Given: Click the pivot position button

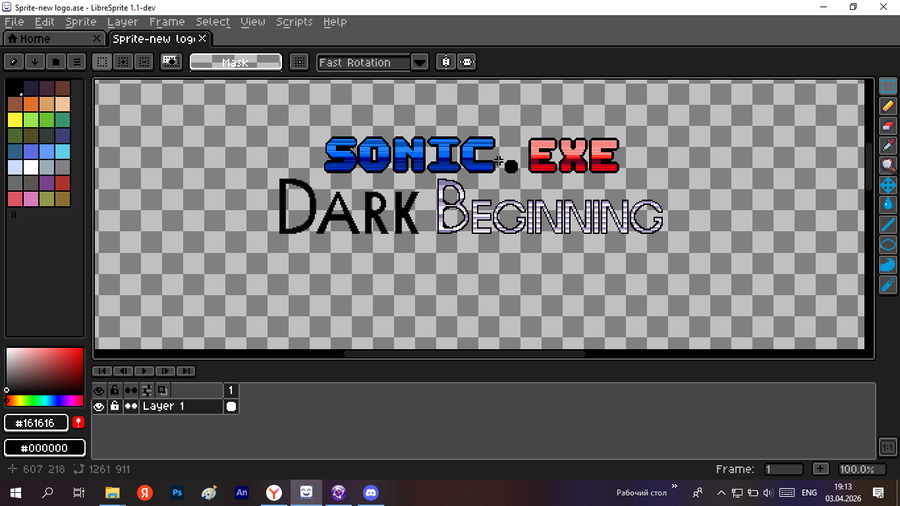Looking at the screenshot, I should tap(299, 62).
